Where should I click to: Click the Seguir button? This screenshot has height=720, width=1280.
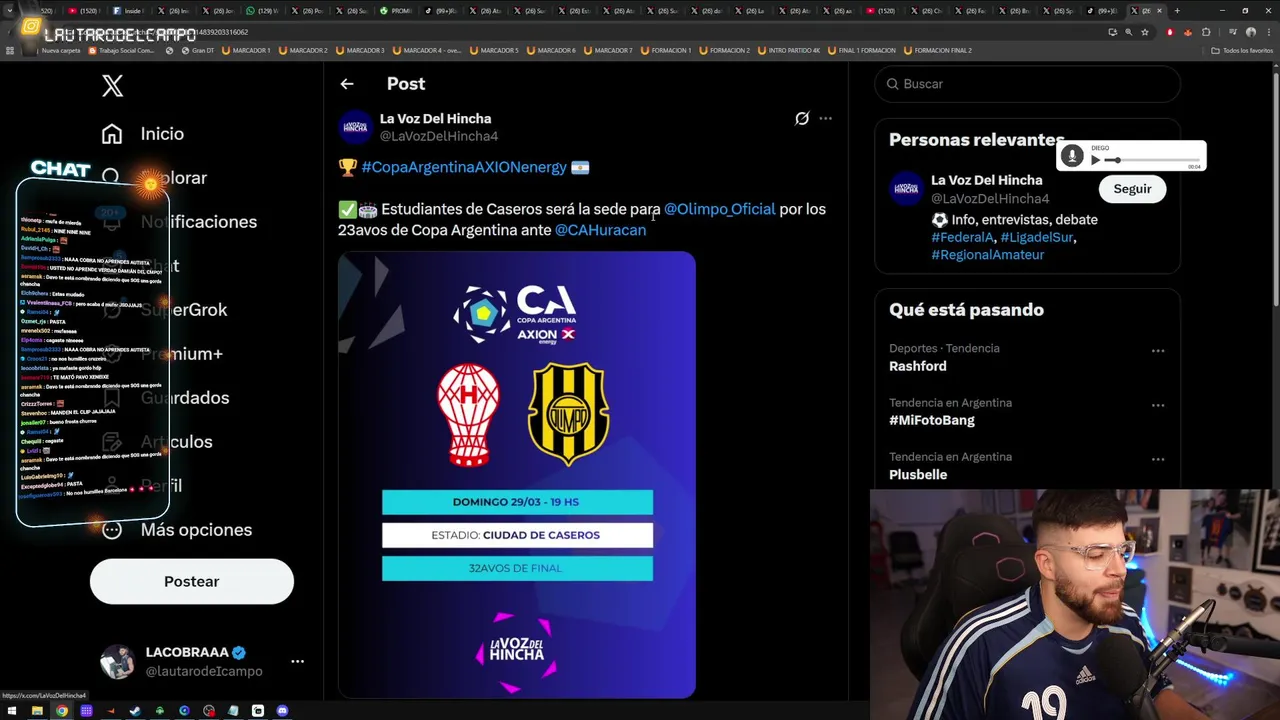(x=1132, y=189)
